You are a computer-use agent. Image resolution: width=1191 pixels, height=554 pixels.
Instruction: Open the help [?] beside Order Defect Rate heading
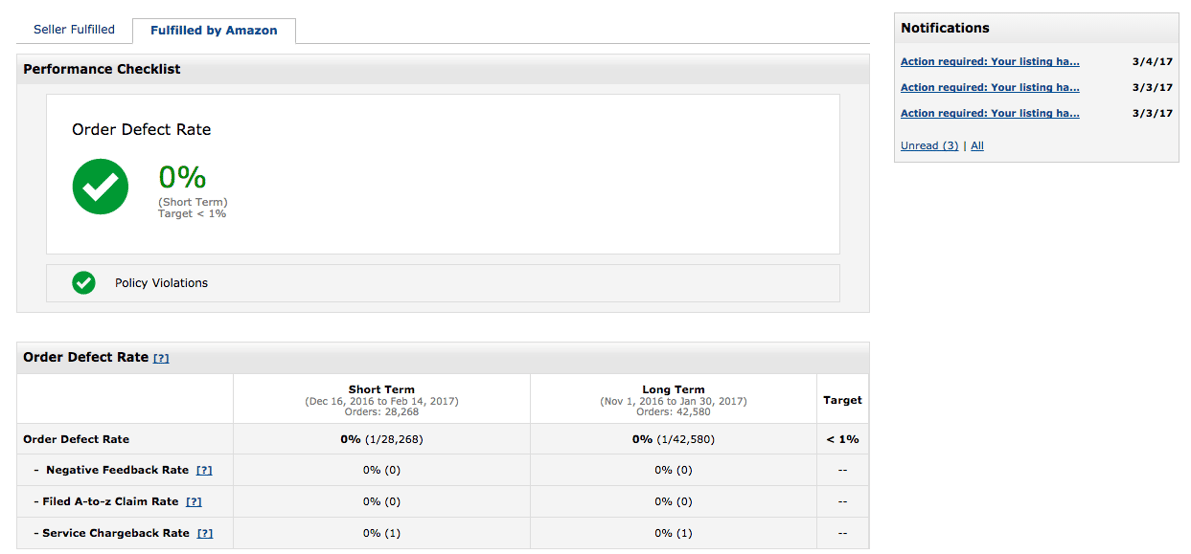[161, 358]
